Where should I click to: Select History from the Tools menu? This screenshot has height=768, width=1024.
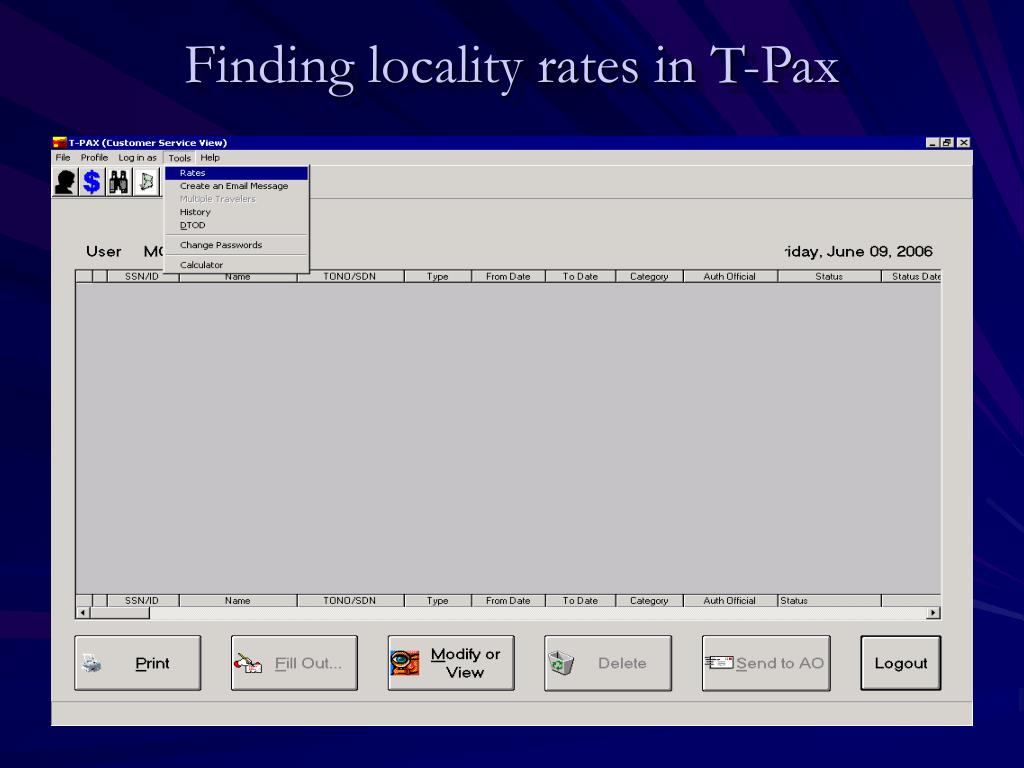236,212
